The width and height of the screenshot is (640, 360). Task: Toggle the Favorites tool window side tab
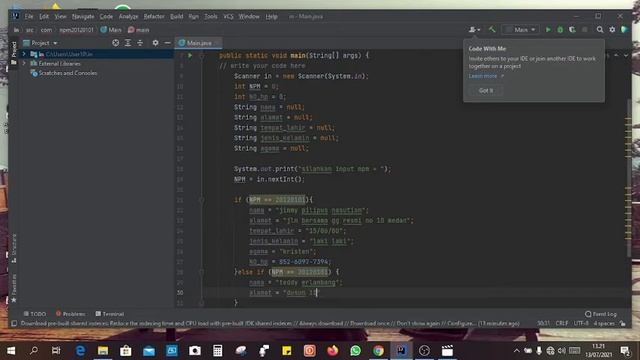tap(13, 288)
